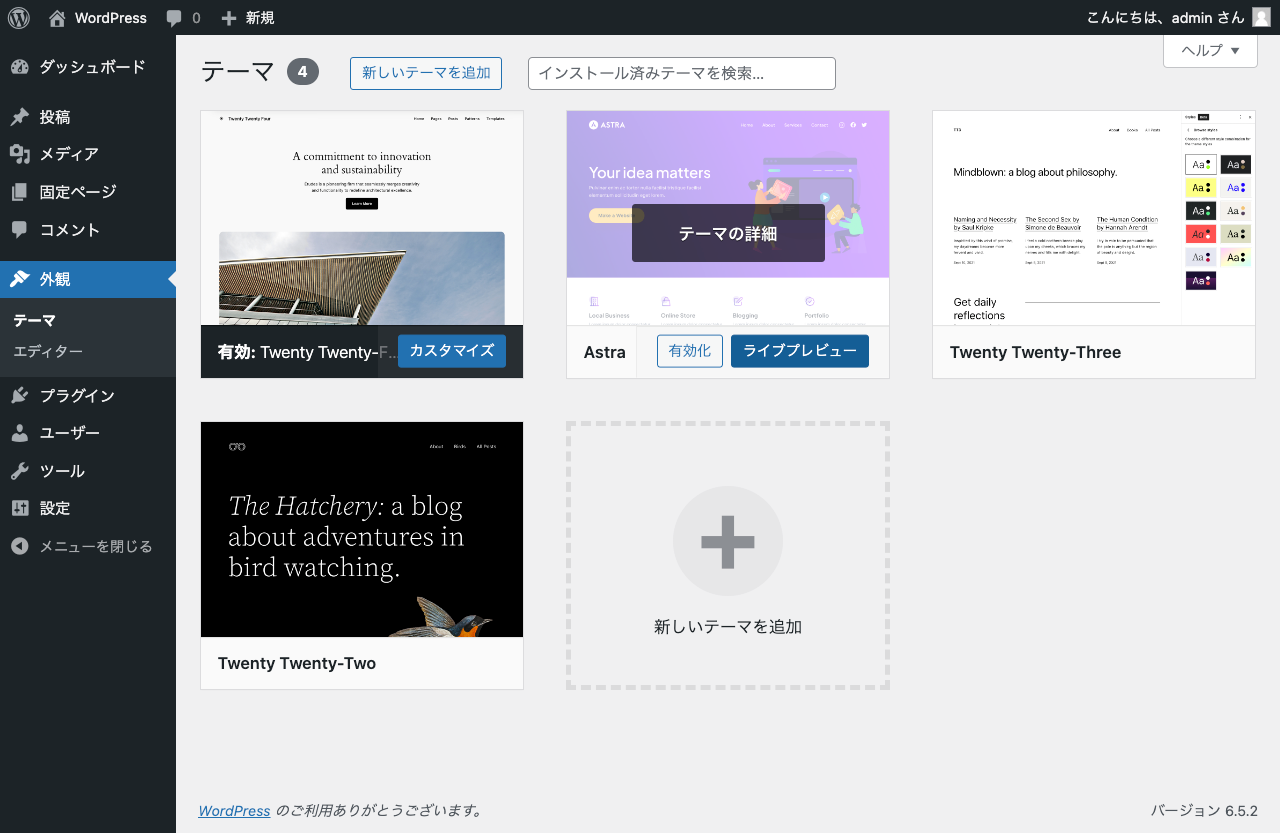1280x833 pixels.
Task: Click the バージョン 6.5.2 footer text
Action: tap(1204, 811)
